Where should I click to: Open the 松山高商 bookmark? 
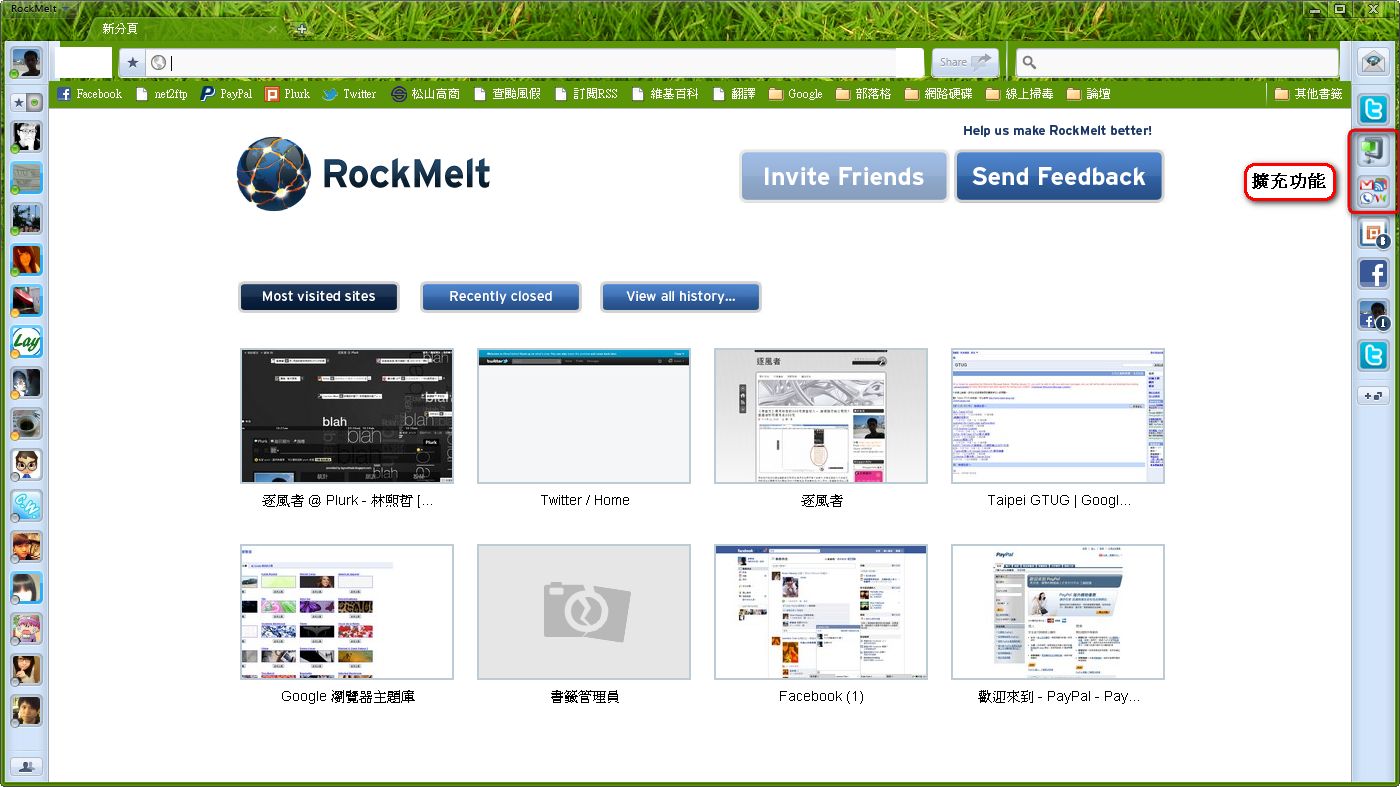425,94
